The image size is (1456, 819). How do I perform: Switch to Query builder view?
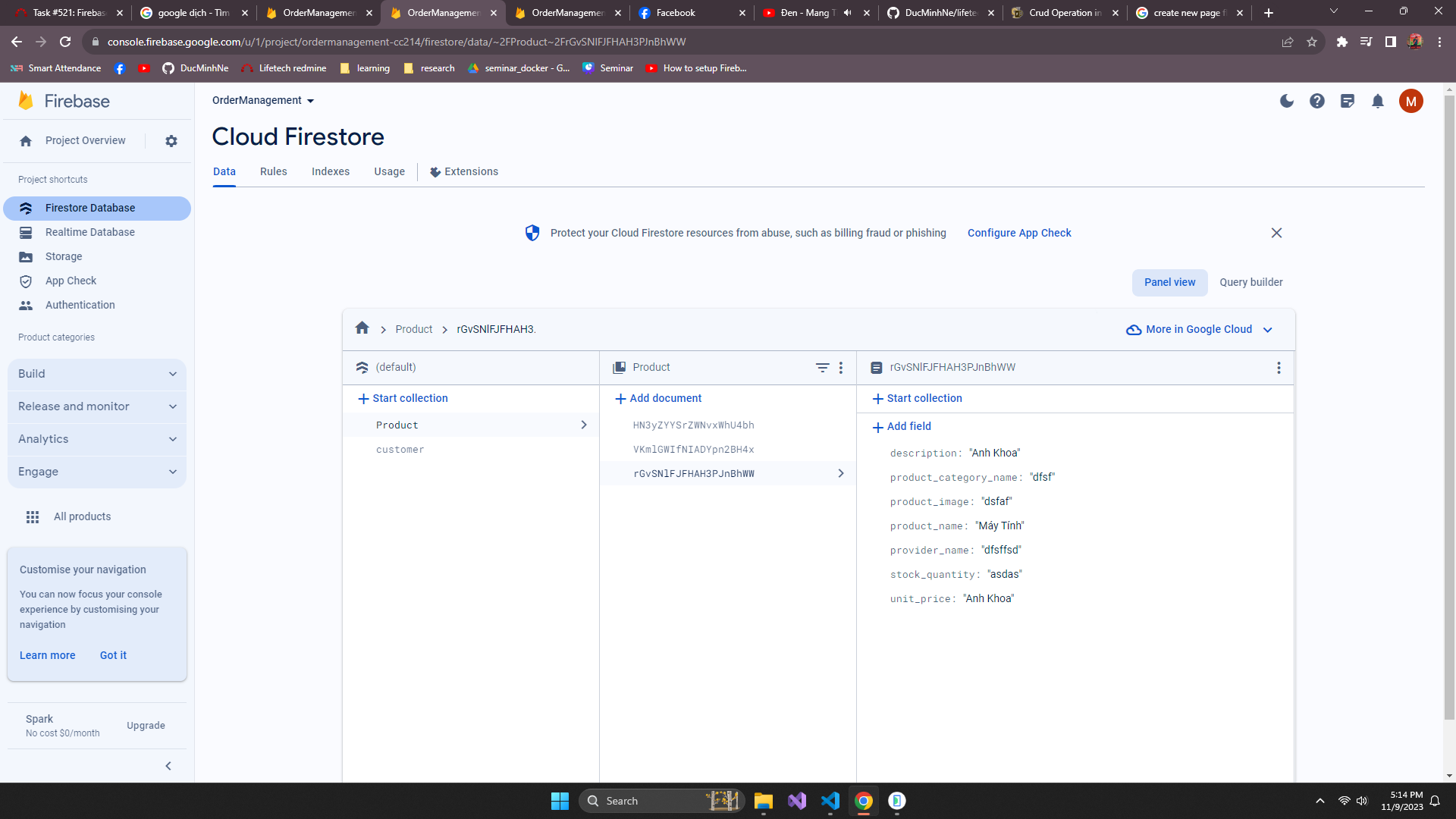(1250, 282)
